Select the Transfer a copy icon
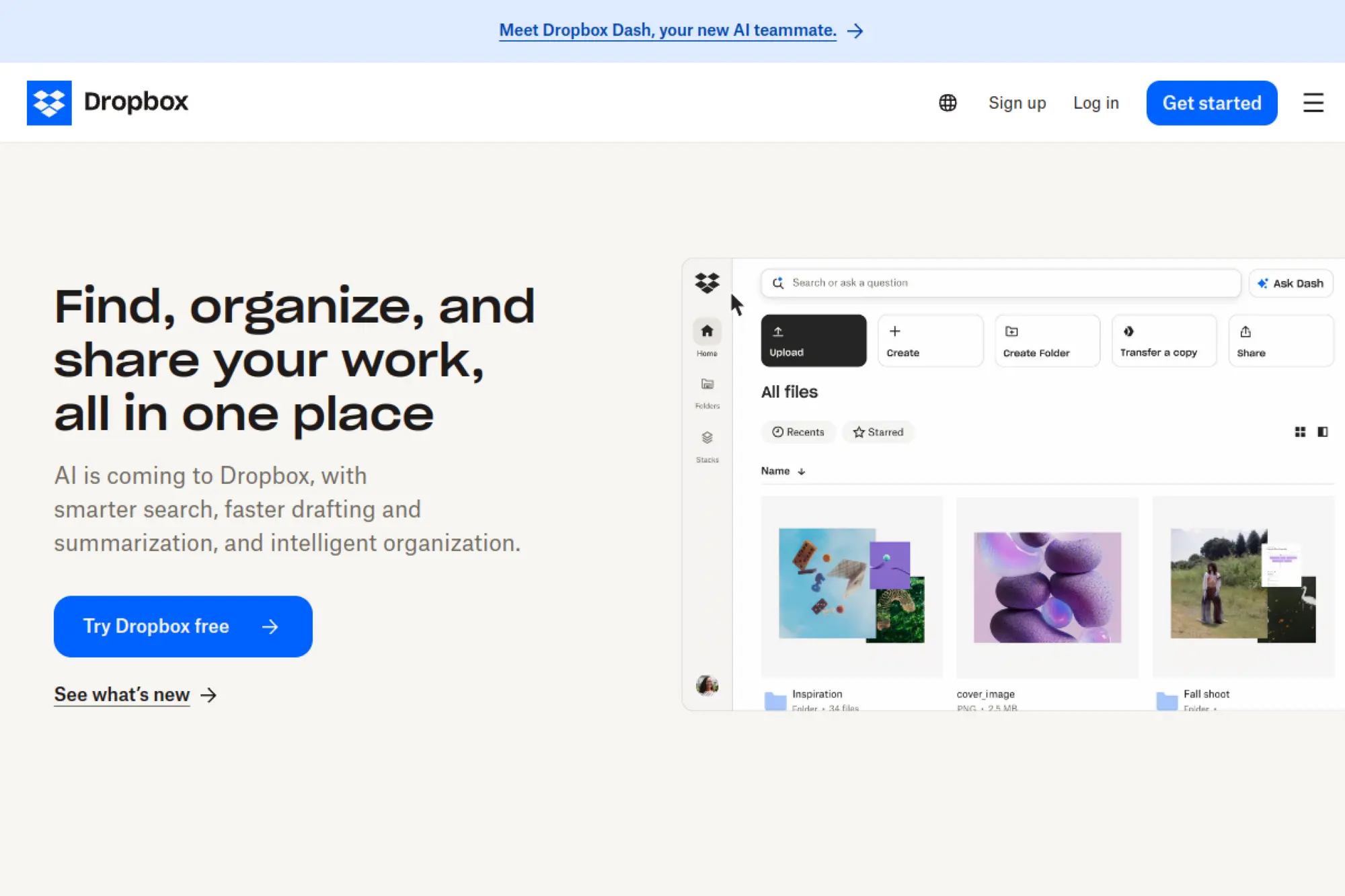The image size is (1345, 896). click(1128, 331)
